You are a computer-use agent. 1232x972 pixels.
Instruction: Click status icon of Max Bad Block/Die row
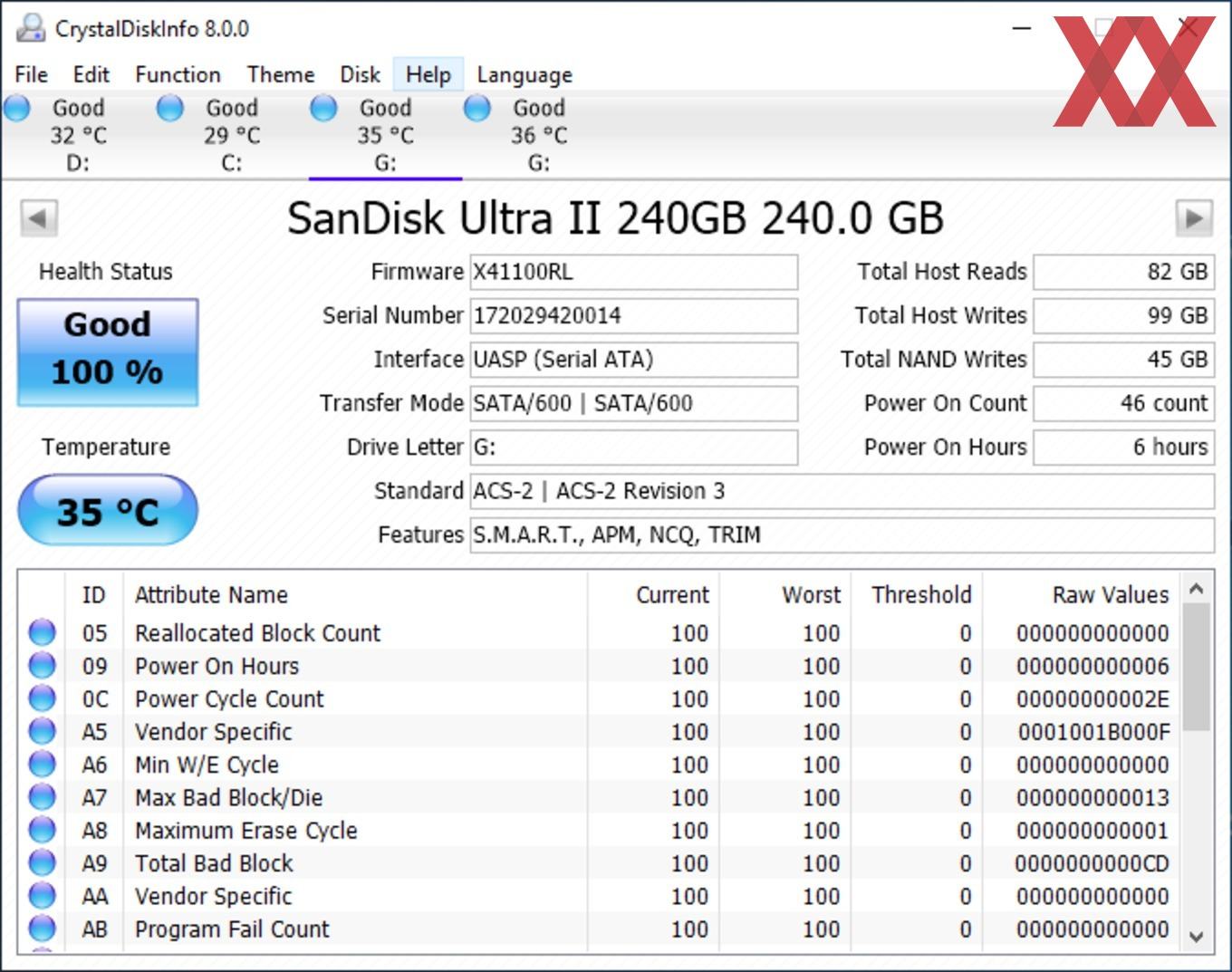tap(43, 797)
